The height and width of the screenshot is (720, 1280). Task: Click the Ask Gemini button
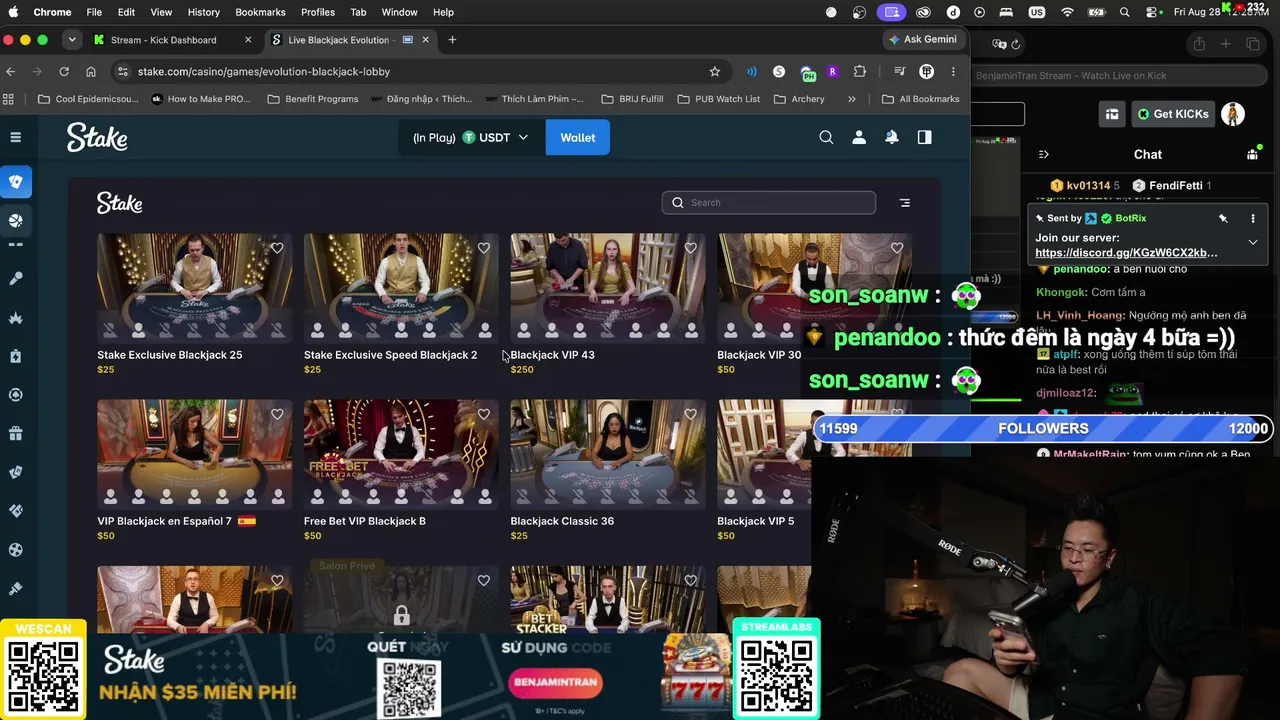pyautogui.click(x=922, y=40)
